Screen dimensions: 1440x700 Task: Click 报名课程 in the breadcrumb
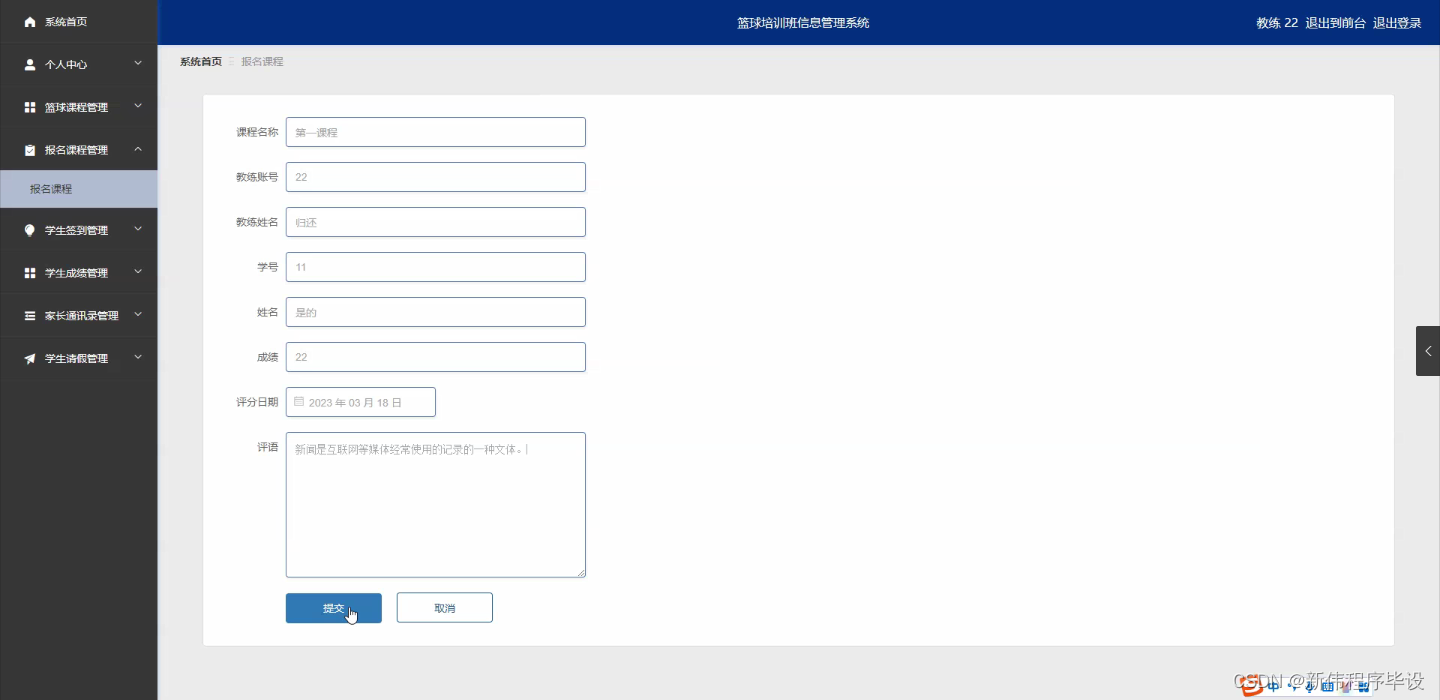pos(262,62)
